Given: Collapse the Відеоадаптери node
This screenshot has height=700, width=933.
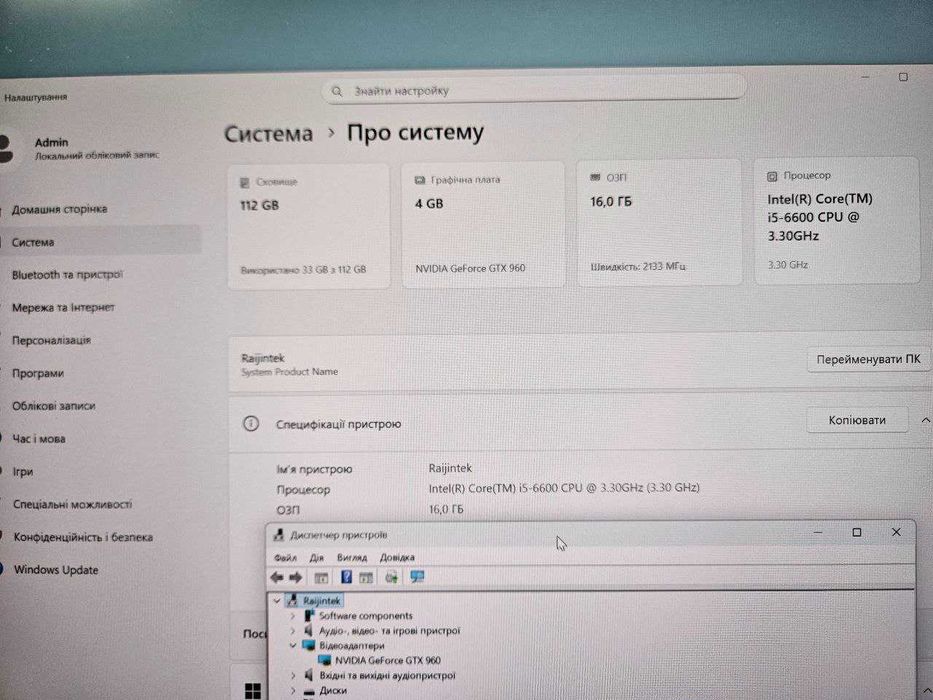Looking at the screenshot, I should click(293, 645).
